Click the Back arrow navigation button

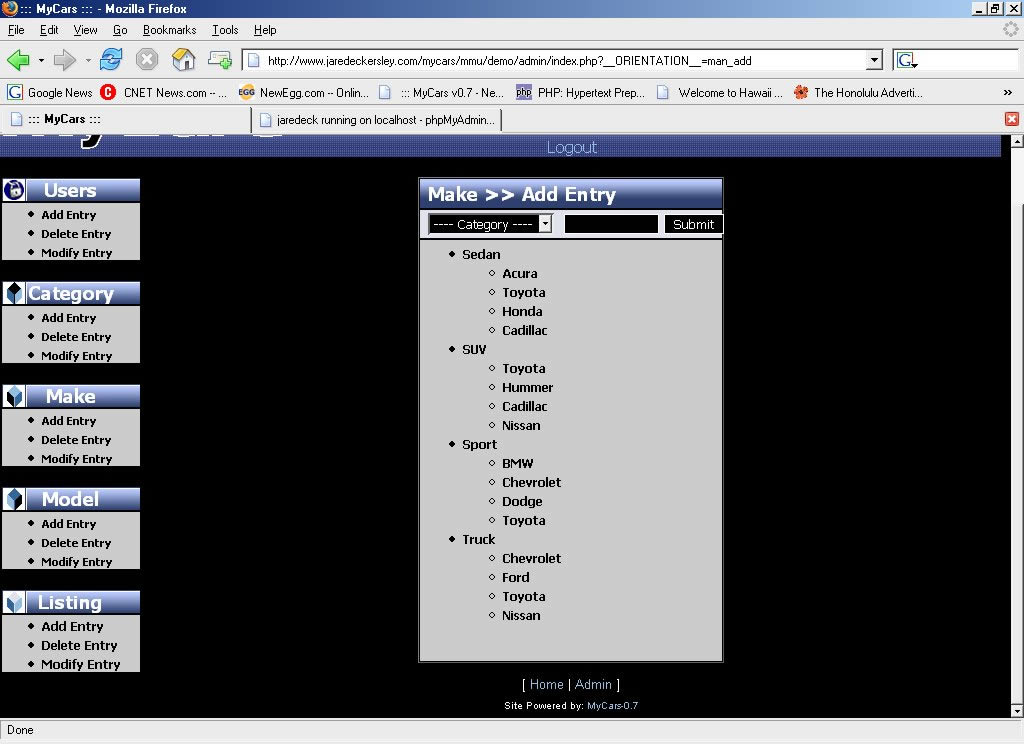(18, 60)
